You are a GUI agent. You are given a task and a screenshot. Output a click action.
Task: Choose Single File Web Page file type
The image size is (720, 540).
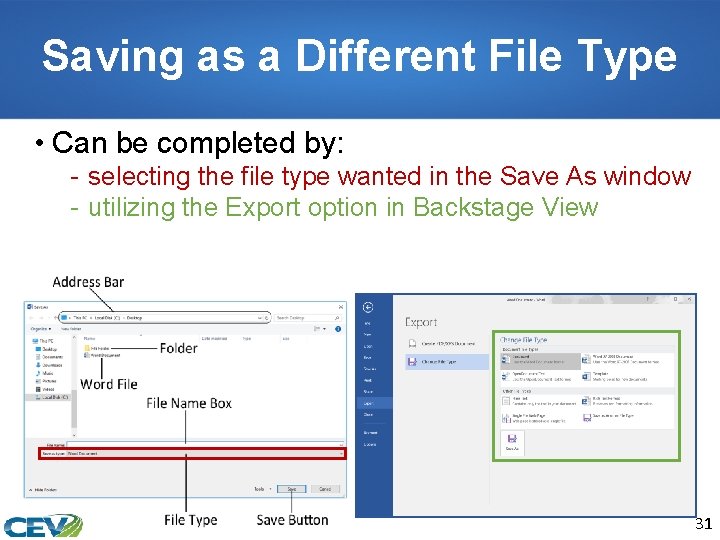pos(540,418)
